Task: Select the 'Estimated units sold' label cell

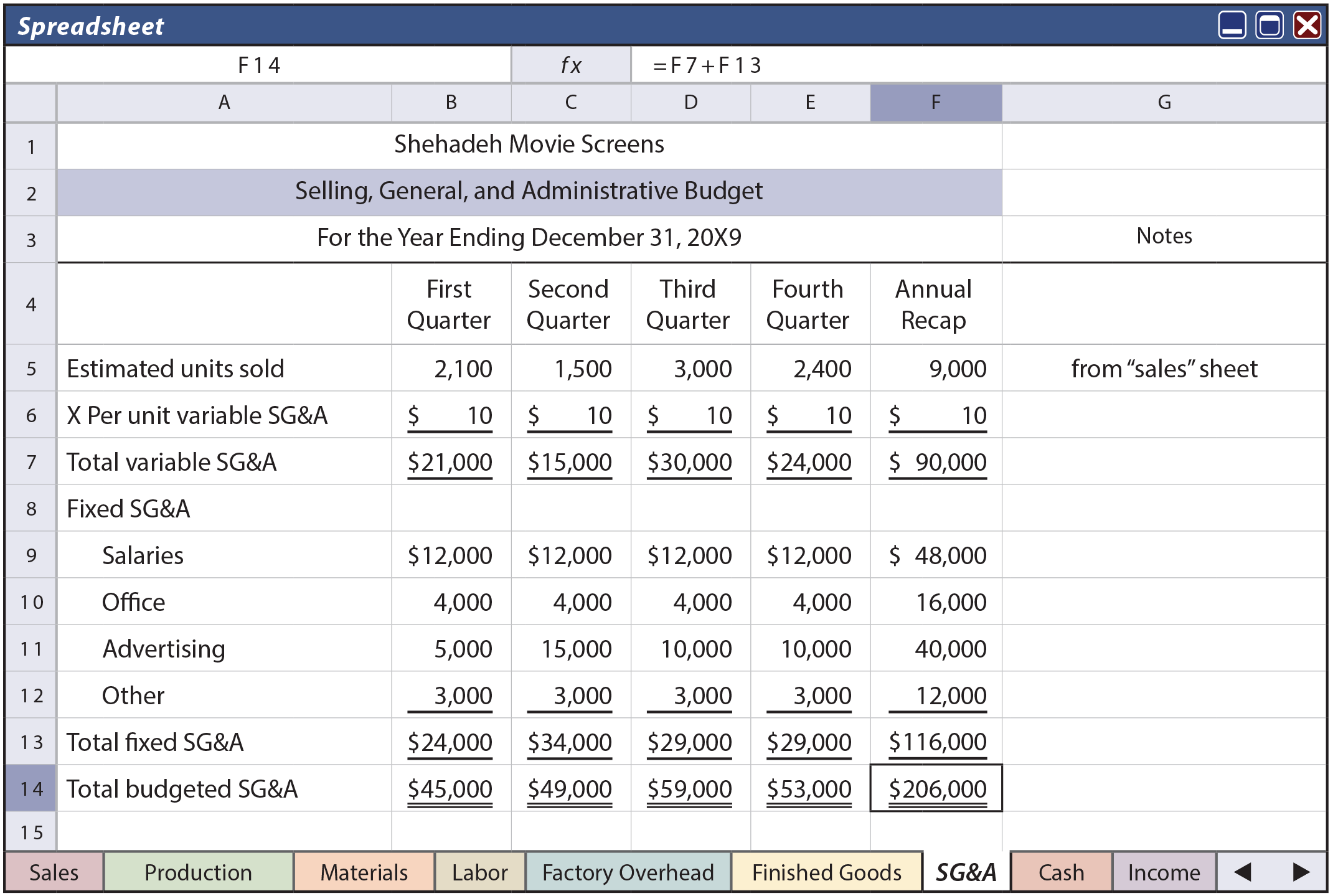Action: pyautogui.click(x=224, y=368)
